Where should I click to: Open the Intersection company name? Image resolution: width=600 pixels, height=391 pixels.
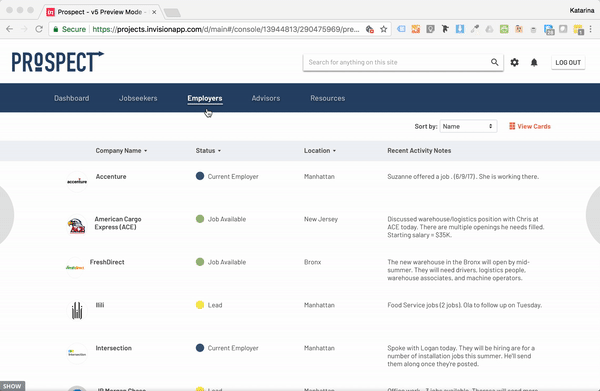tap(114, 348)
